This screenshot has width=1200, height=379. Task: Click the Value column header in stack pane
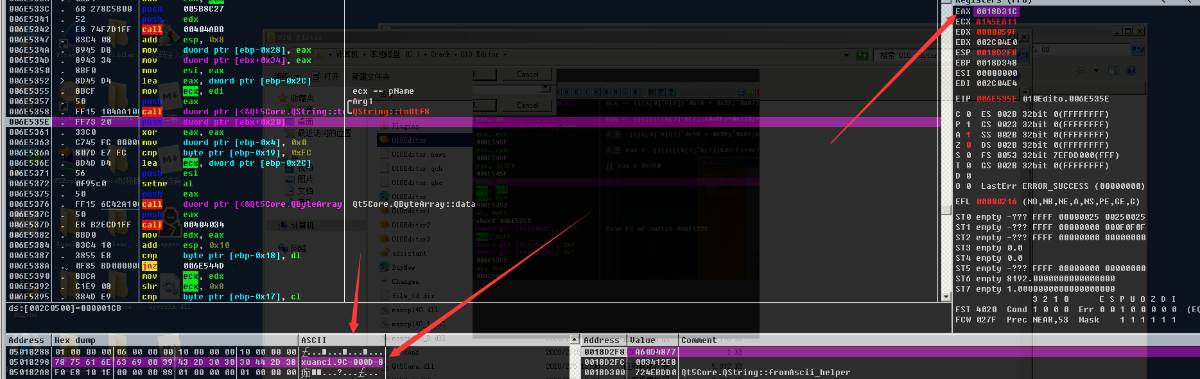coord(653,340)
